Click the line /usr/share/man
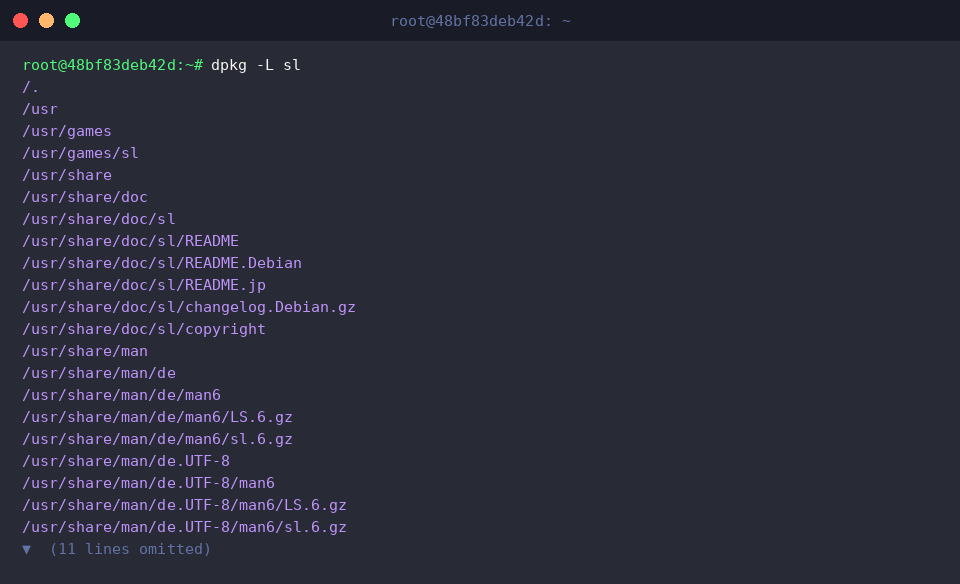960x584 pixels. 85,351
